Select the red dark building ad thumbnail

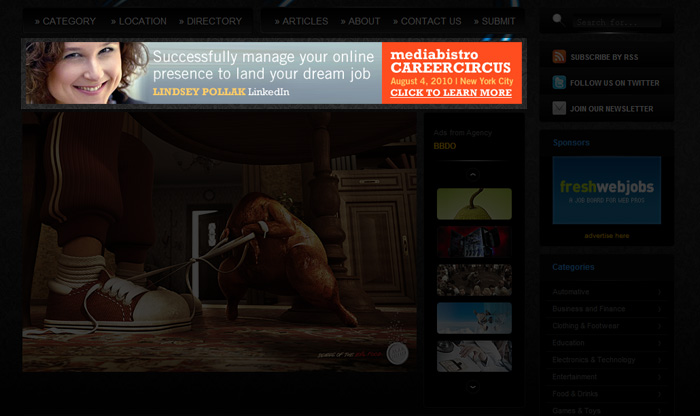[474, 241]
